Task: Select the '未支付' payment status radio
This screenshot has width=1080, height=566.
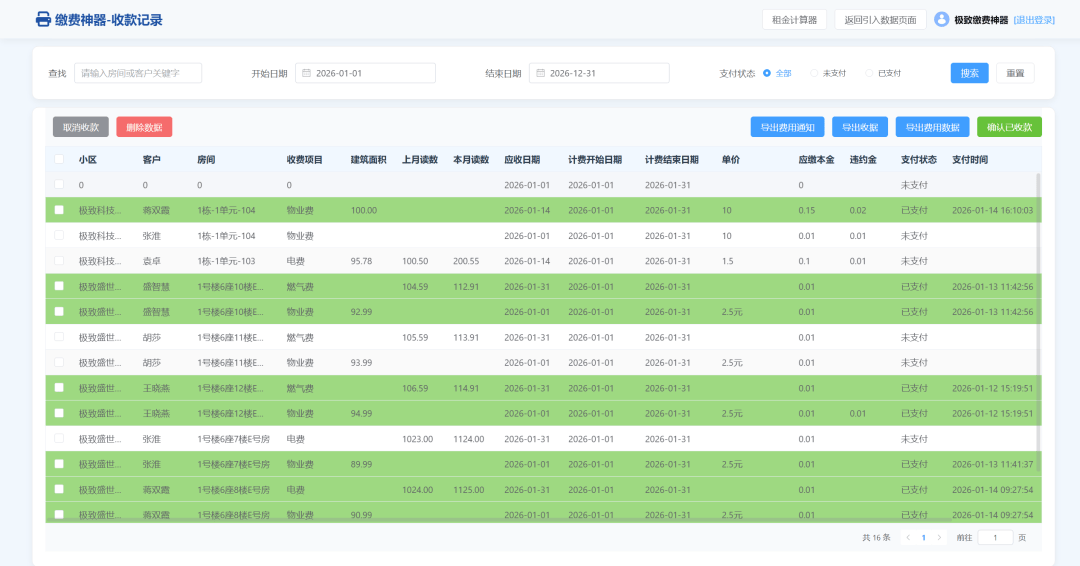Action: 814,73
